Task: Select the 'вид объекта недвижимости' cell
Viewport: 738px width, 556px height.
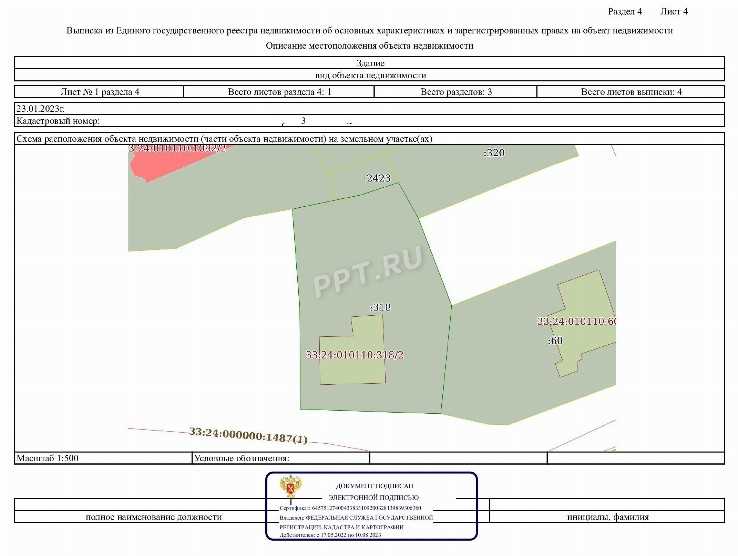Action: [x=369, y=75]
